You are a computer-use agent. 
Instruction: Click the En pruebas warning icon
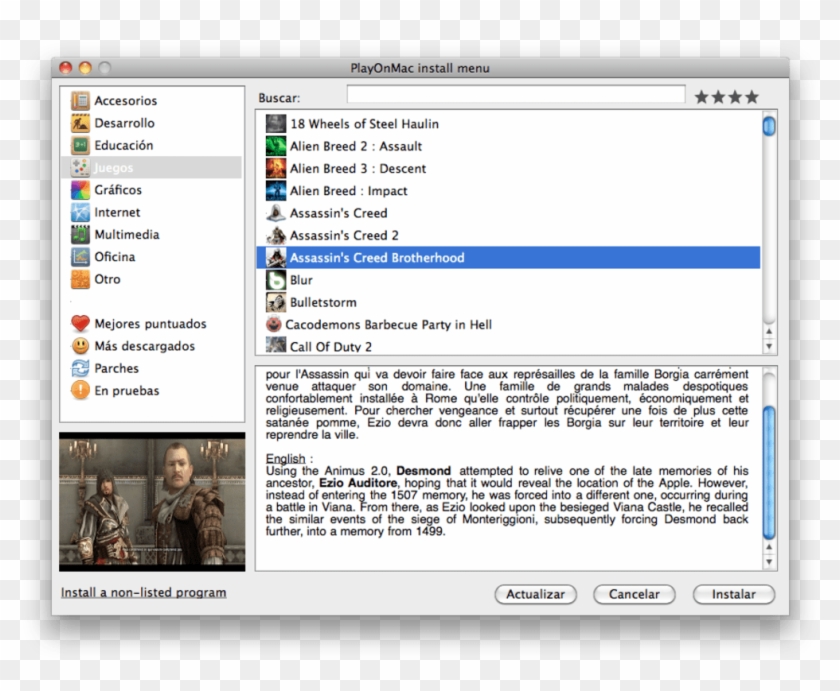80,390
